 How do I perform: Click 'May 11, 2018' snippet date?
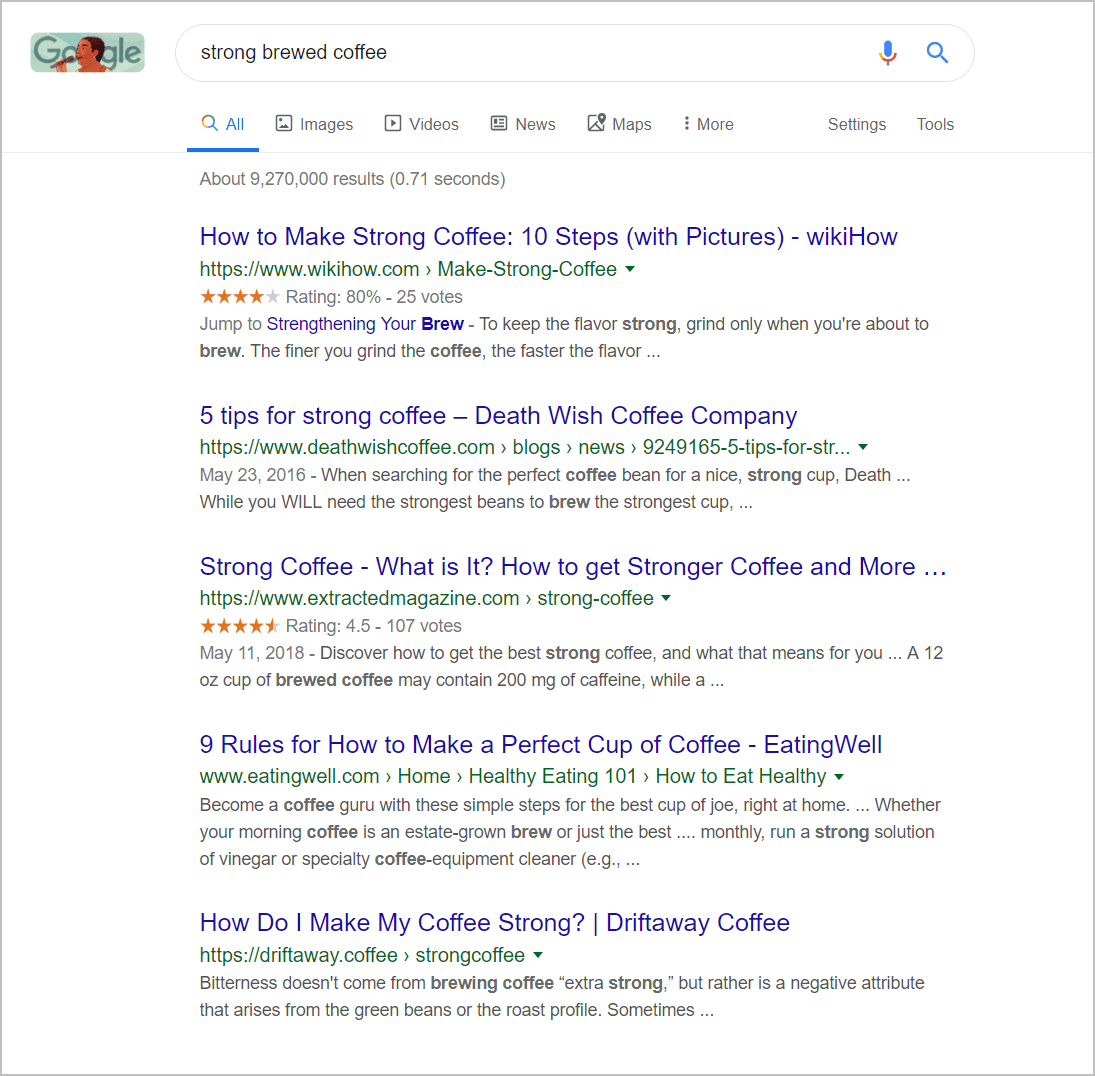(x=251, y=653)
